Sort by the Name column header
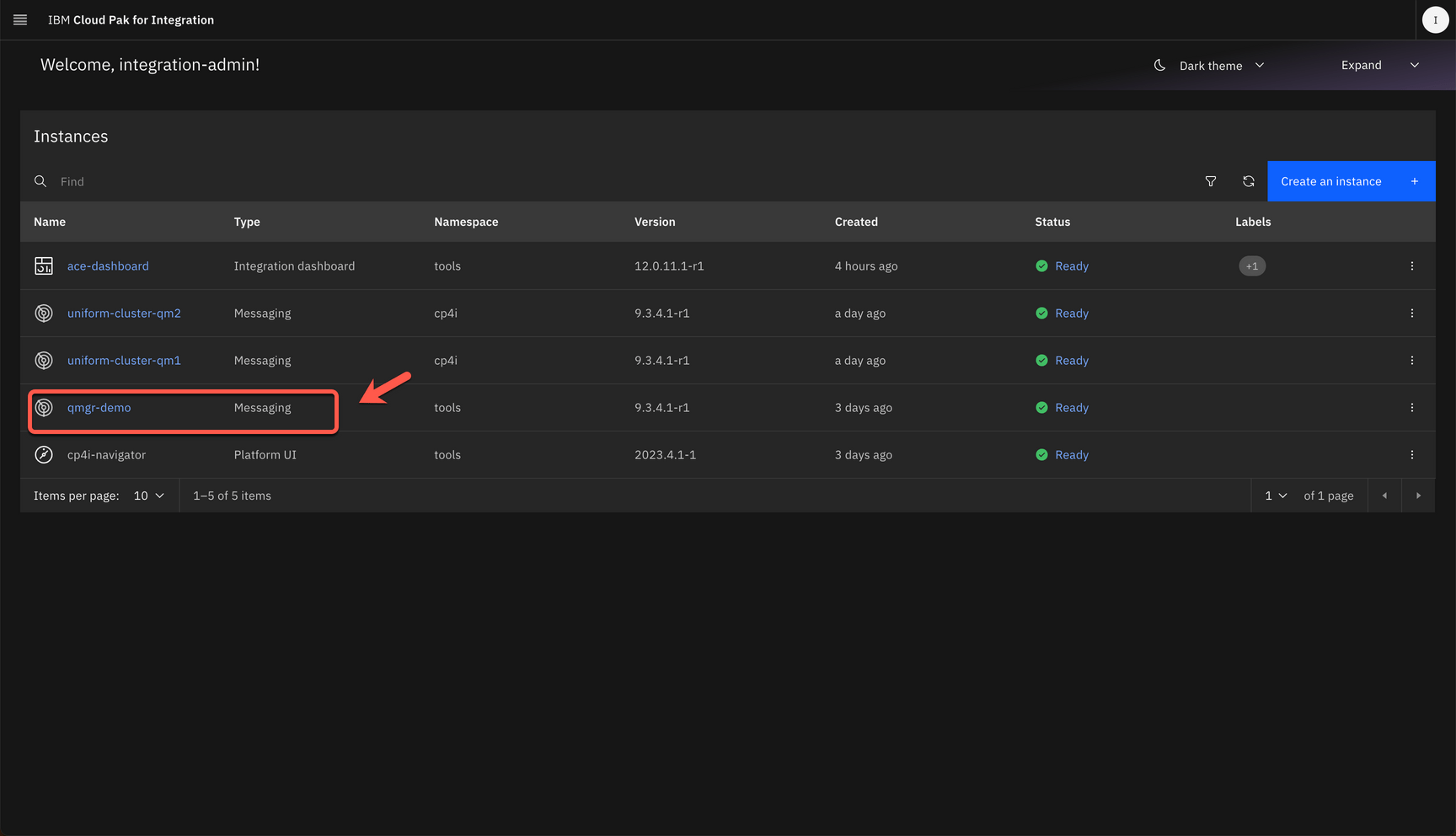 (50, 222)
